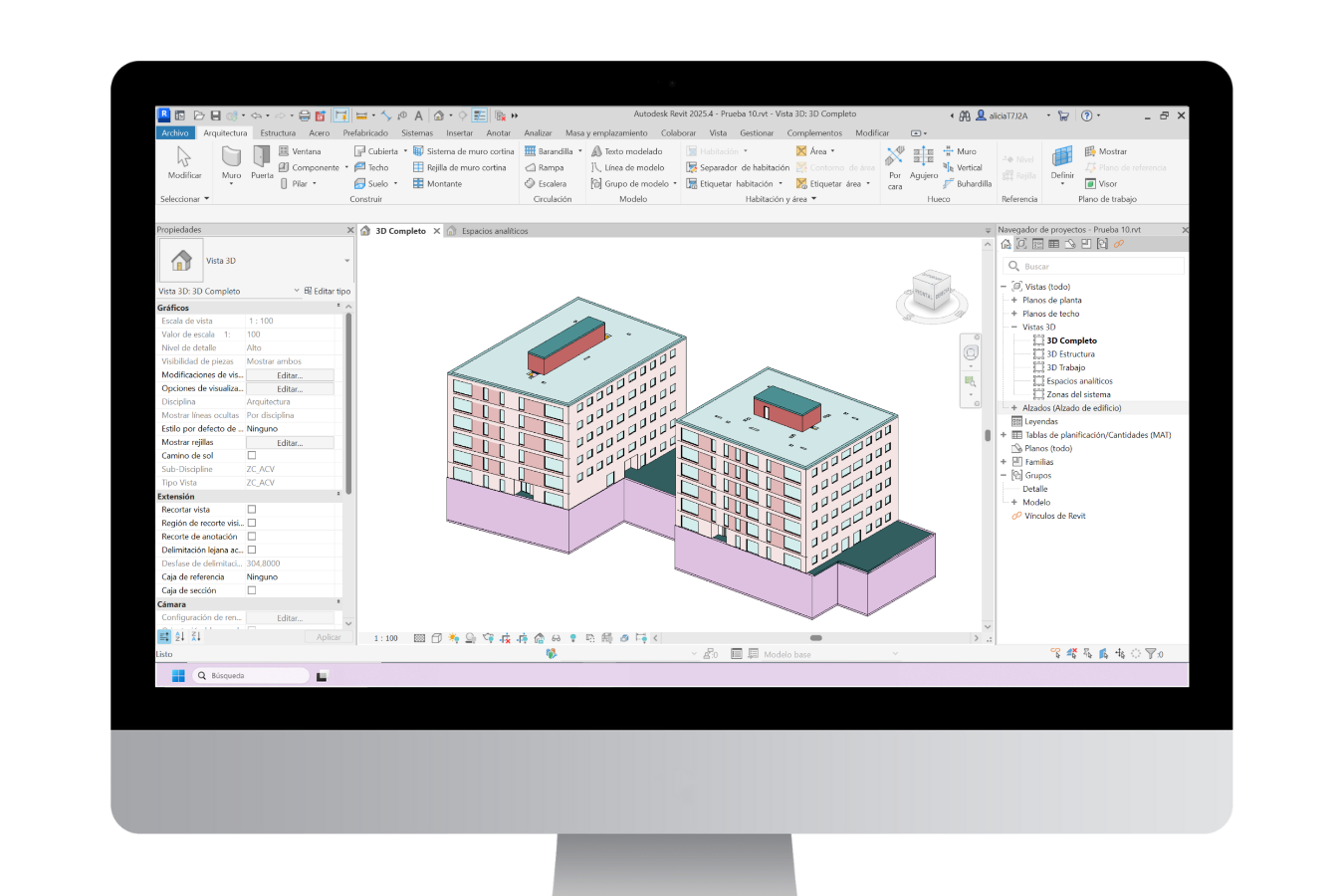Click the Editar tipo button
The image size is (1344, 896).
coord(328,292)
